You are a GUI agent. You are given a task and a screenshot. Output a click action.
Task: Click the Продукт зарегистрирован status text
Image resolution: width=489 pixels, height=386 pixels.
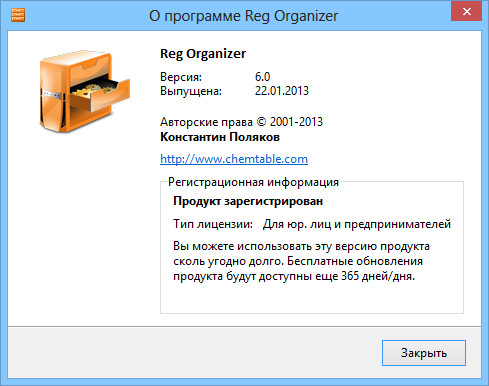coord(248,201)
